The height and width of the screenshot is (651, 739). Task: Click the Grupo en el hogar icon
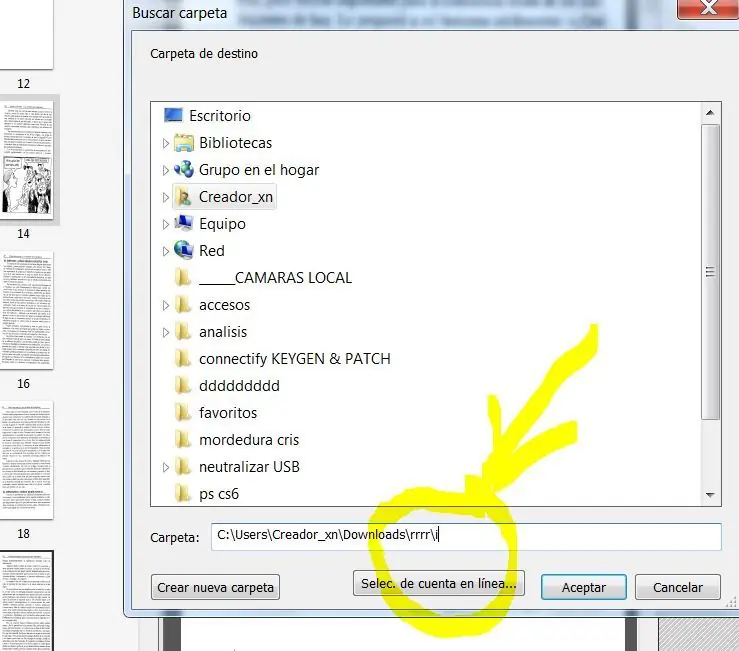(184, 170)
